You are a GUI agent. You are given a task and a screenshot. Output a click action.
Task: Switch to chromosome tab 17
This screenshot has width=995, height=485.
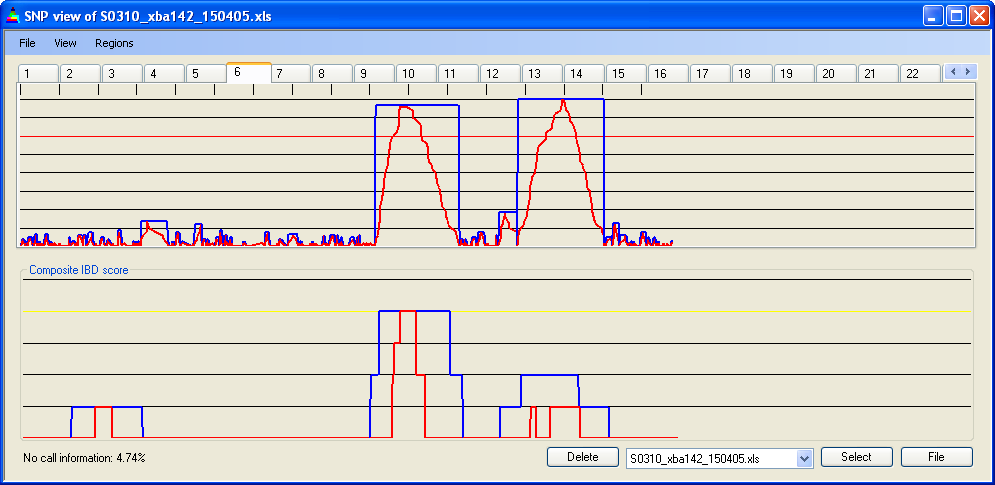[x=710, y=74]
